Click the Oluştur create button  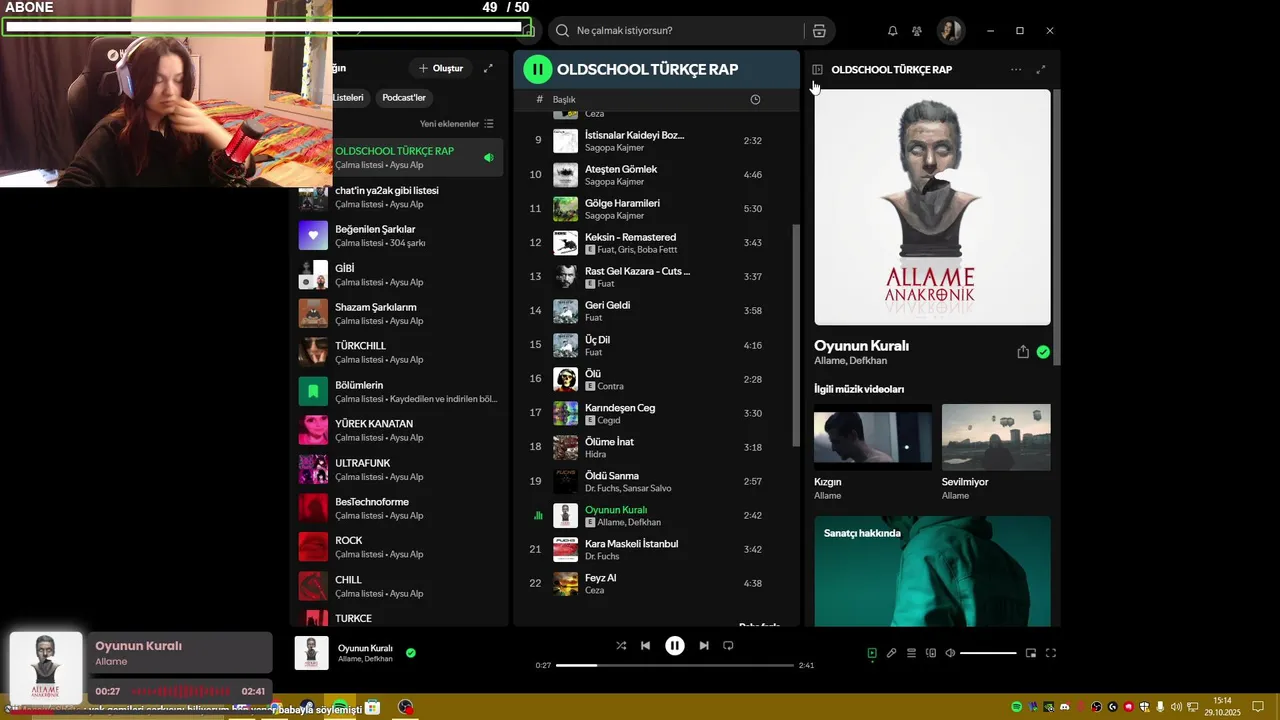pyautogui.click(x=441, y=68)
